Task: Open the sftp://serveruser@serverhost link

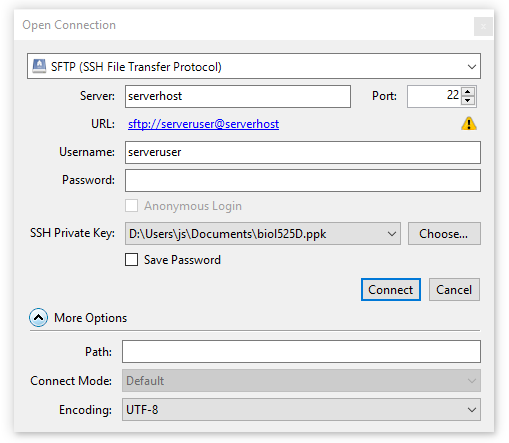Action: pos(203,124)
